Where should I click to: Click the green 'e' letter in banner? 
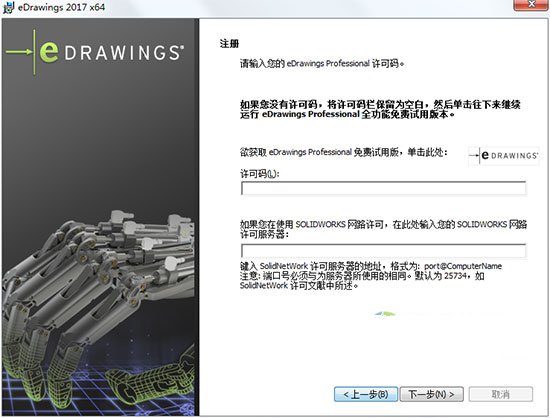click(49, 52)
